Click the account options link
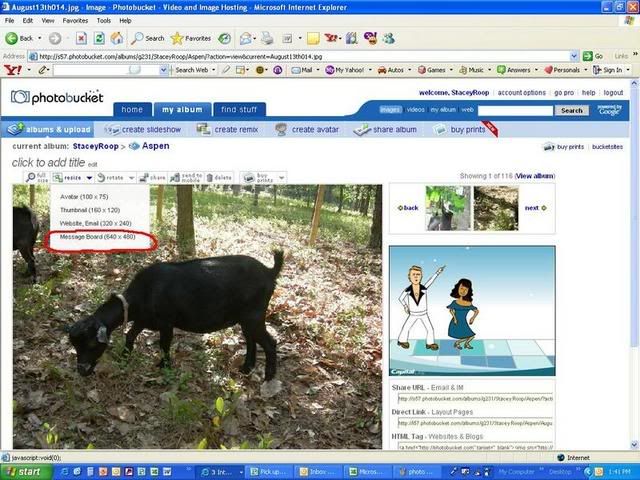 coord(522,93)
